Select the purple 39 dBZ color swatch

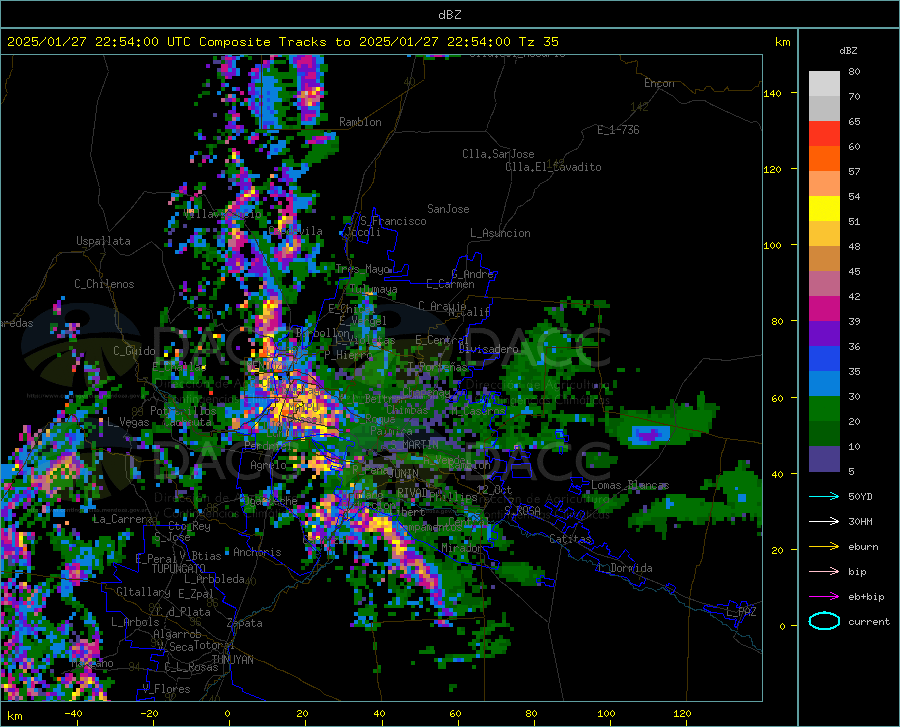click(x=824, y=334)
